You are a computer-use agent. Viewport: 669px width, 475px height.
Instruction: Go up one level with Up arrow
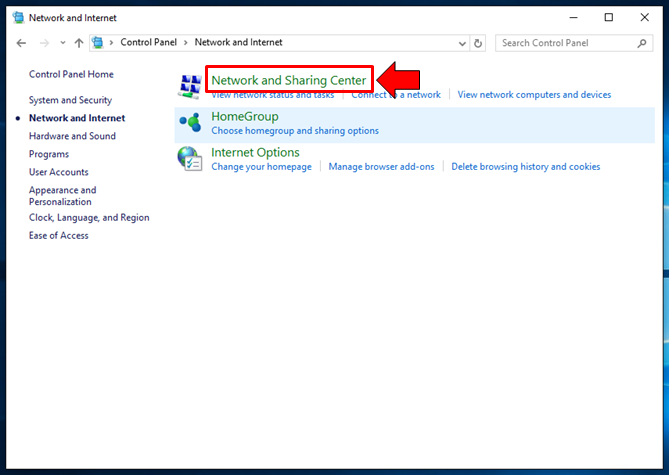point(79,43)
